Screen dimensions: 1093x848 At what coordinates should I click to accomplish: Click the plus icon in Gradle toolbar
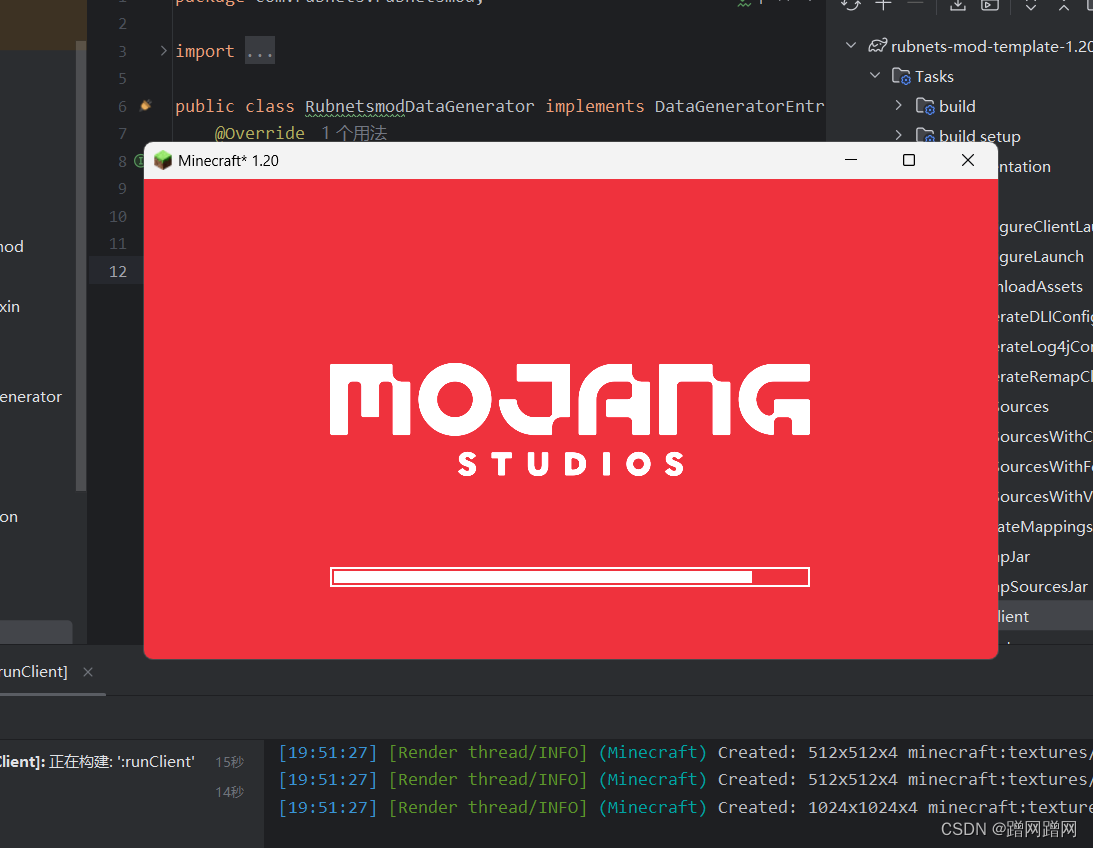click(x=883, y=5)
